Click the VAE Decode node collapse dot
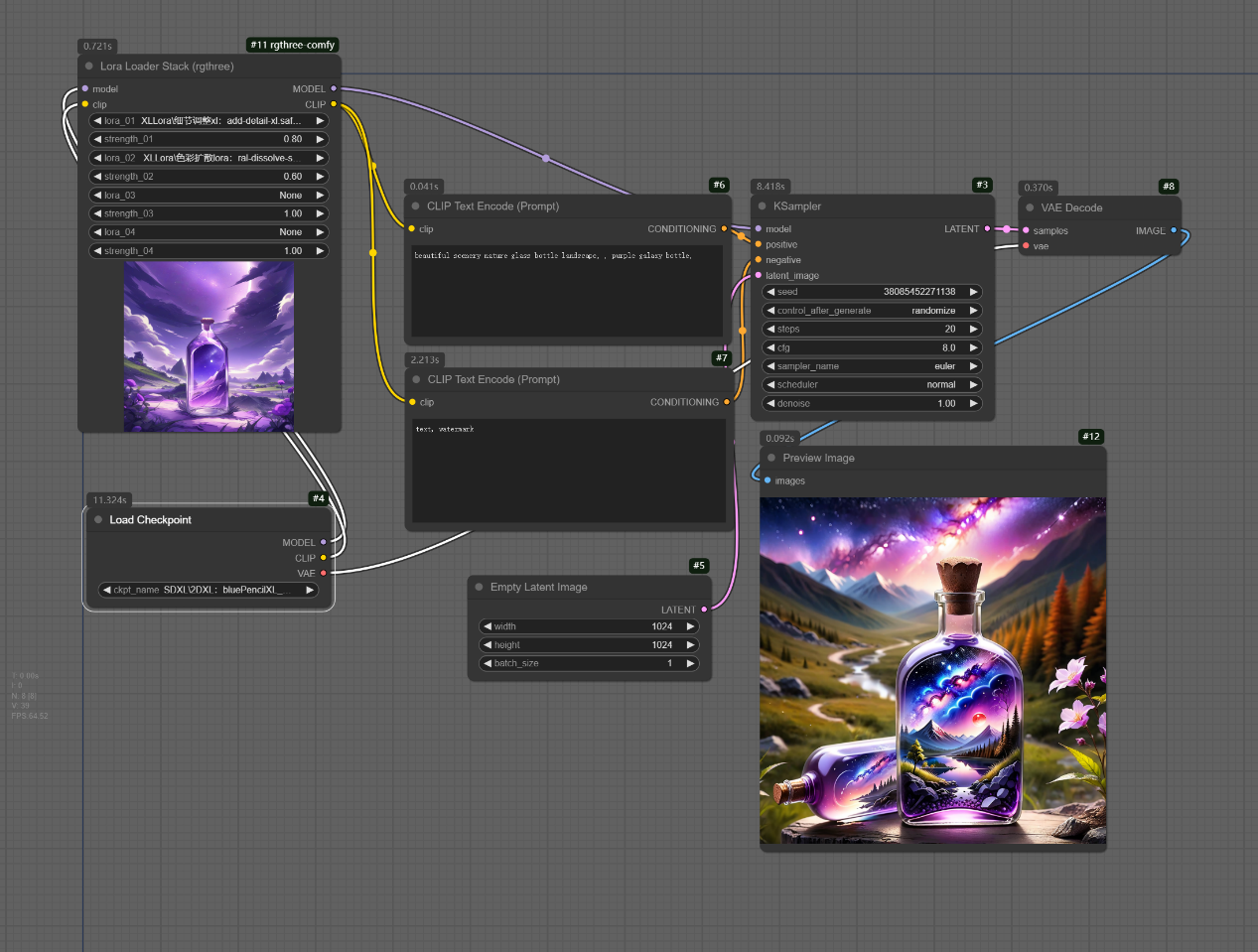1258x952 pixels. coord(1030,207)
